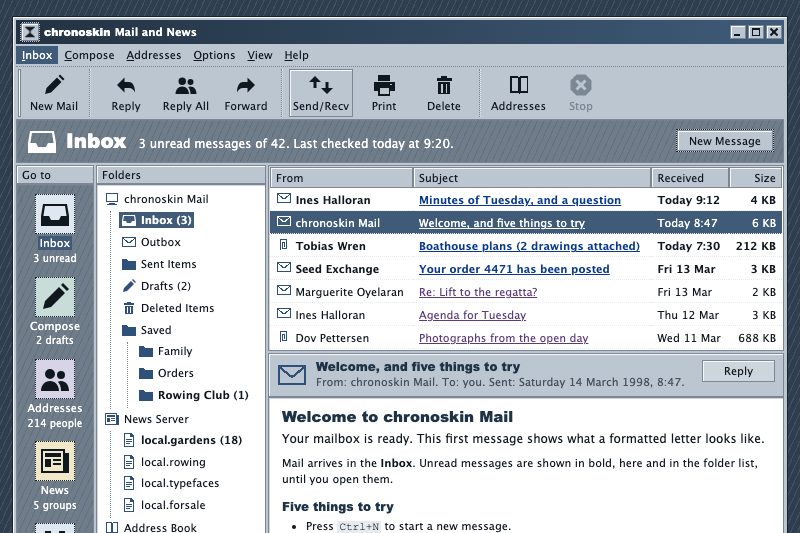The width and height of the screenshot is (800, 533).
Task: Click the Drafts pencil icon in folder tree
Action: tap(129, 286)
